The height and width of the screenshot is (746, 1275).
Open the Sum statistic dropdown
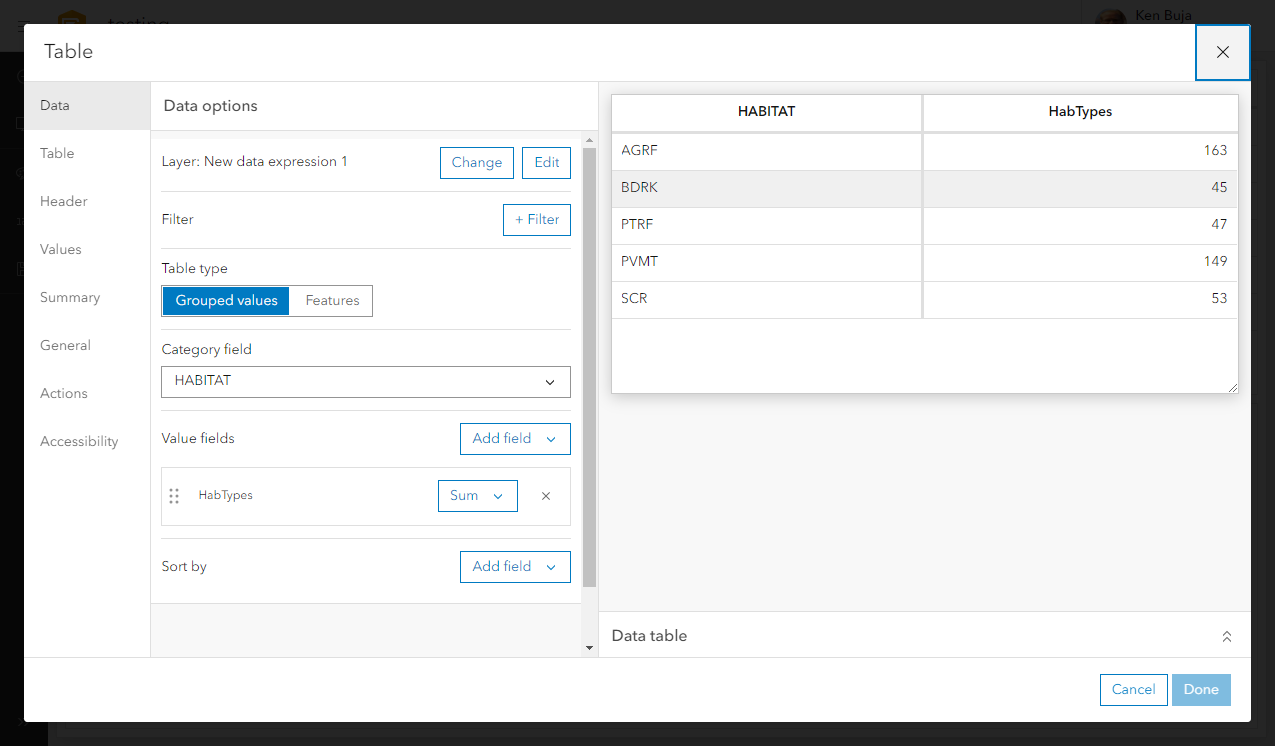pyautogui.click(x=477, y=496)
